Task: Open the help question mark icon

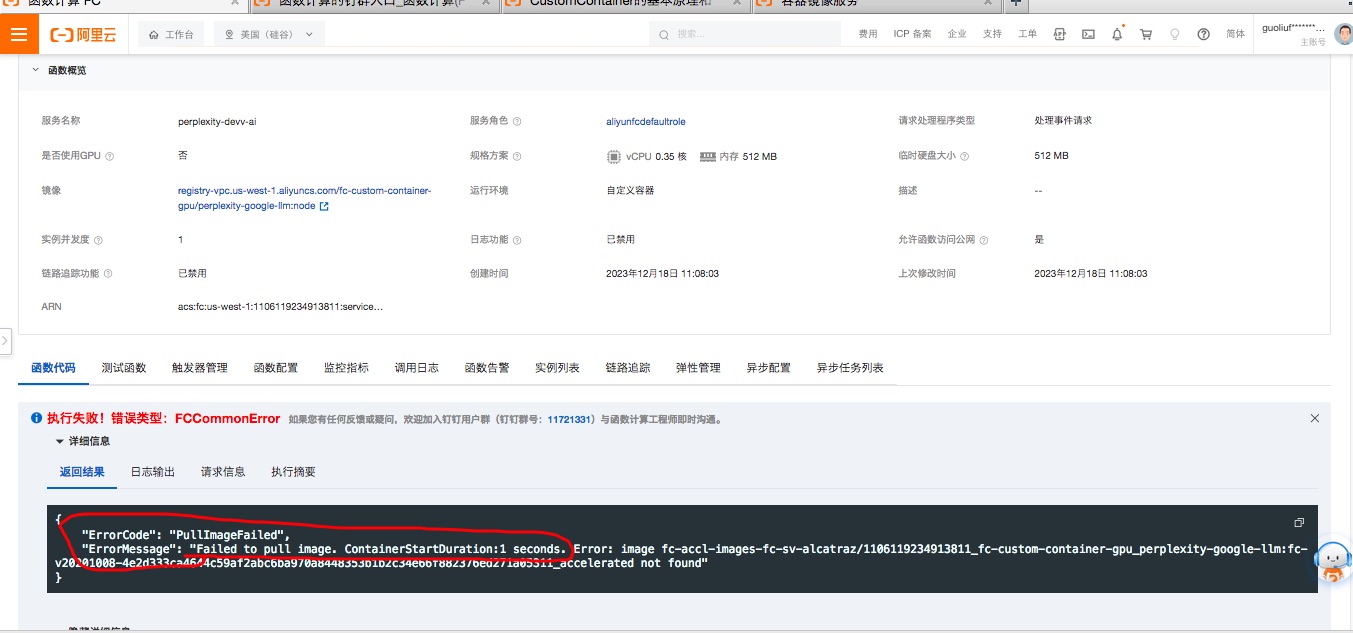Action: click(1203, 34)
